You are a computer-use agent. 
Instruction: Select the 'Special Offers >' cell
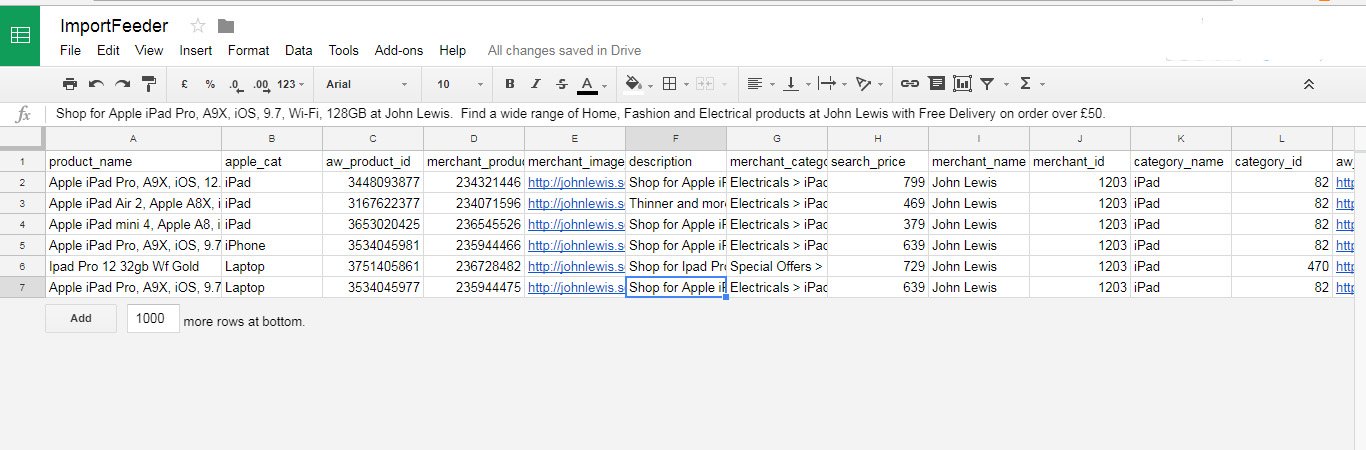point(776,266)
